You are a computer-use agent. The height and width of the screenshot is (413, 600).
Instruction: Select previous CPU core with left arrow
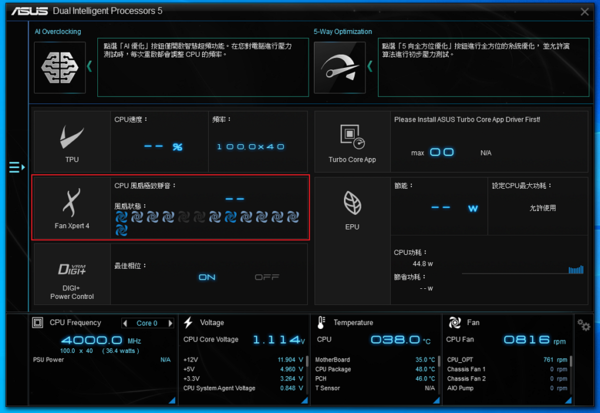(125, 323)
